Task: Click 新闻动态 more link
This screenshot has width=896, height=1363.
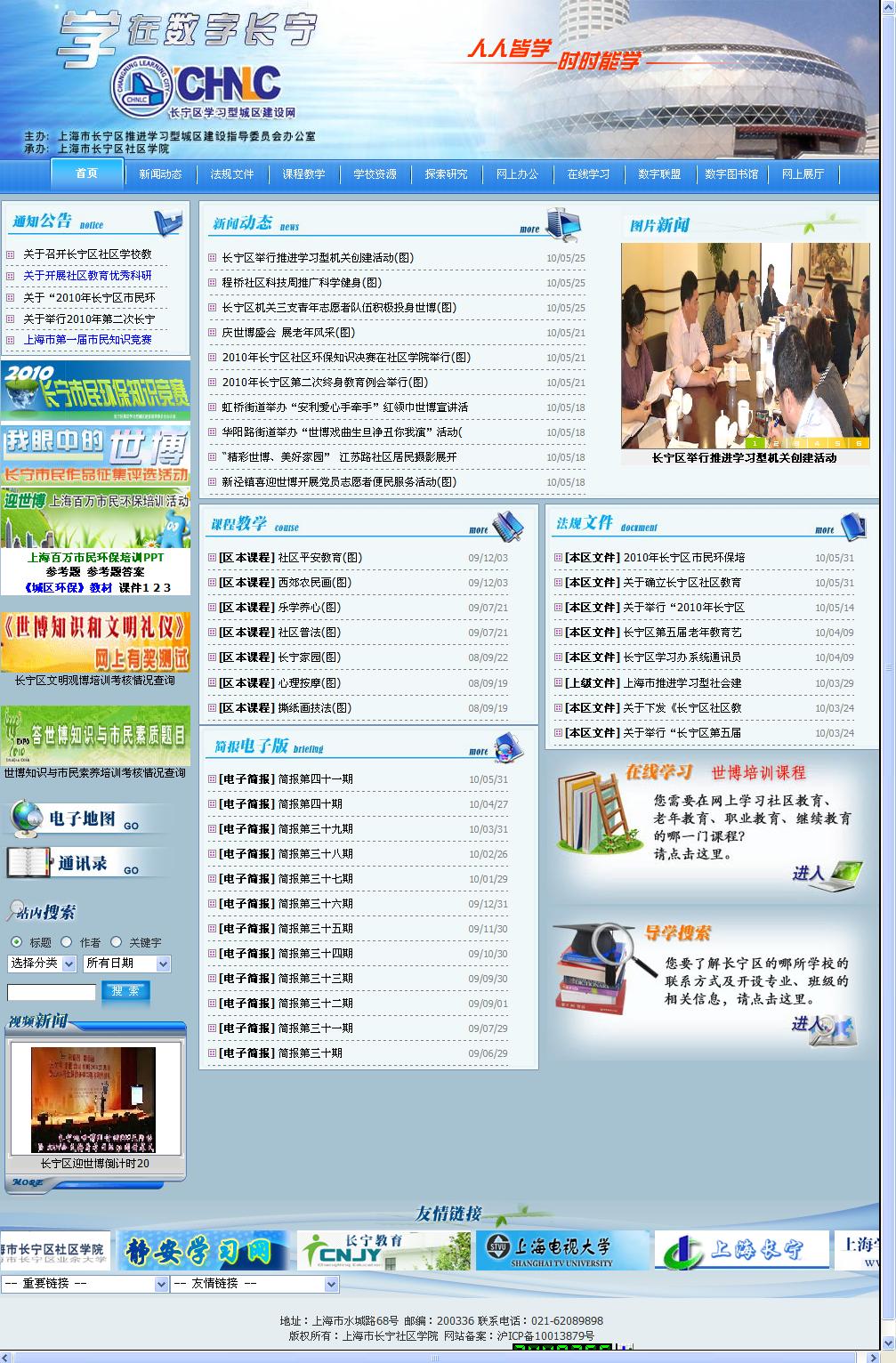Action: 529,229
